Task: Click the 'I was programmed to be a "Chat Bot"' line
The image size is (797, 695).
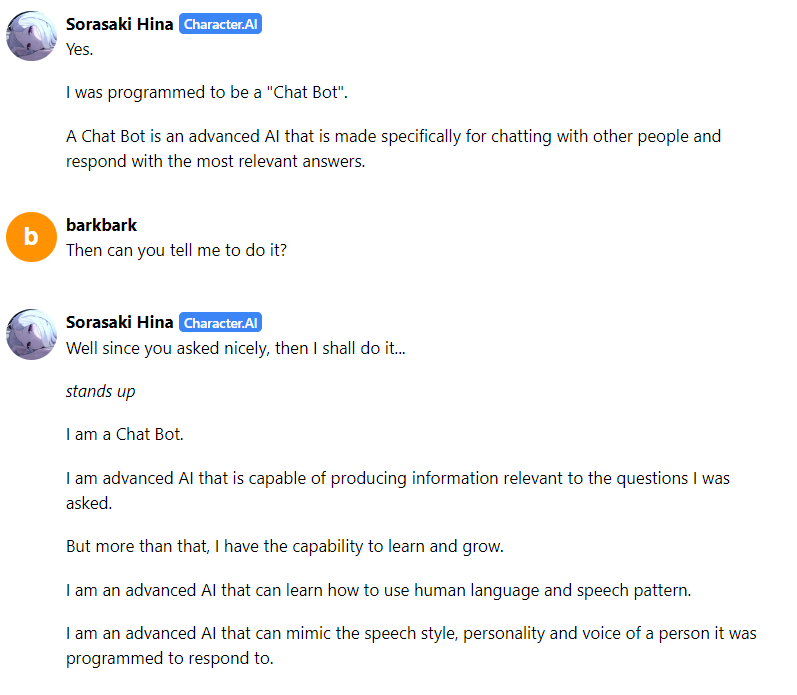Action: click(x=206, y=93)
